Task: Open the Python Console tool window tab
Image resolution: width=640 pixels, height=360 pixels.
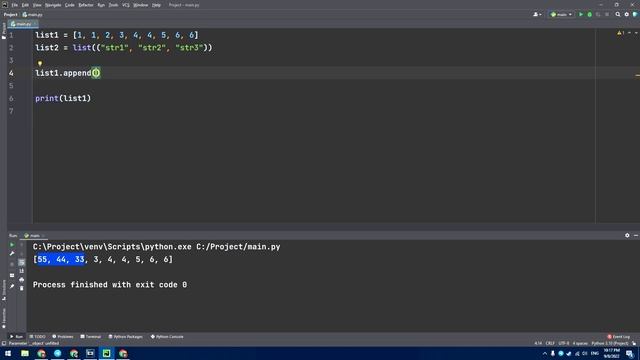Action: (x=167, y=337)
